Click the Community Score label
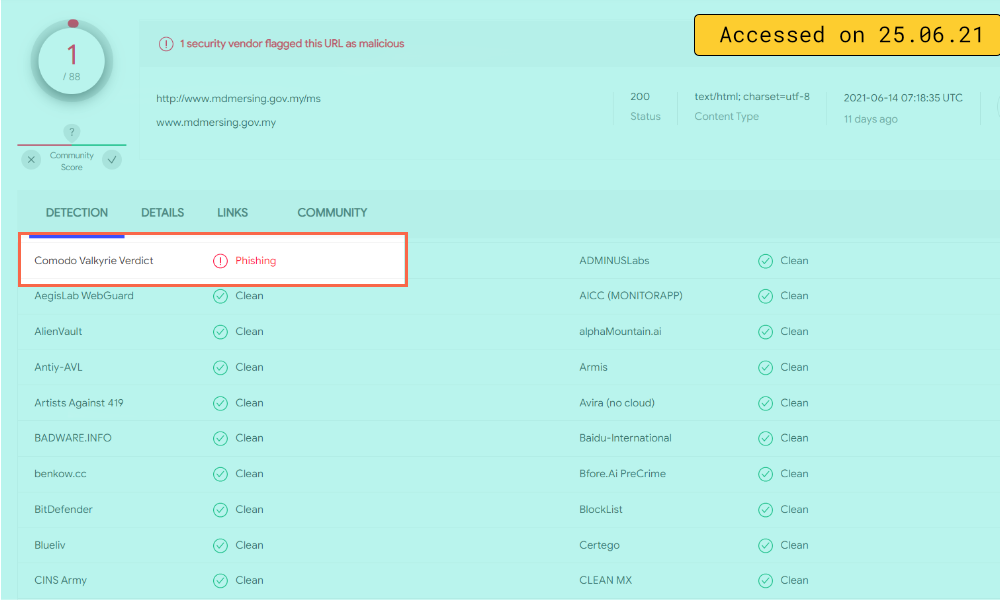The width and height of the screenshot is (1000, 600). pos(71,161)
